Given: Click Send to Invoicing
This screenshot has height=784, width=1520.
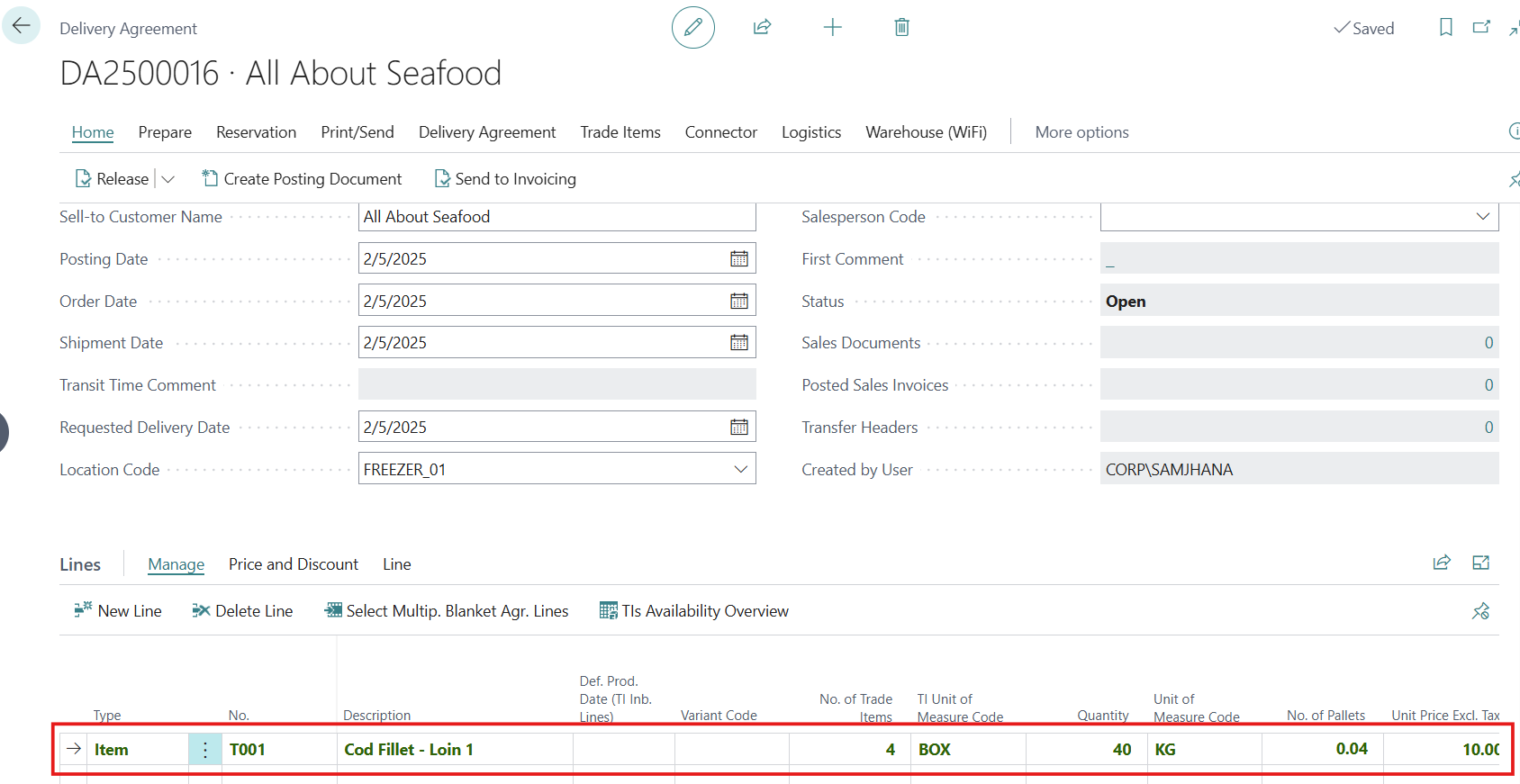Looking at the screenshot, I should [x=505, y=179].
